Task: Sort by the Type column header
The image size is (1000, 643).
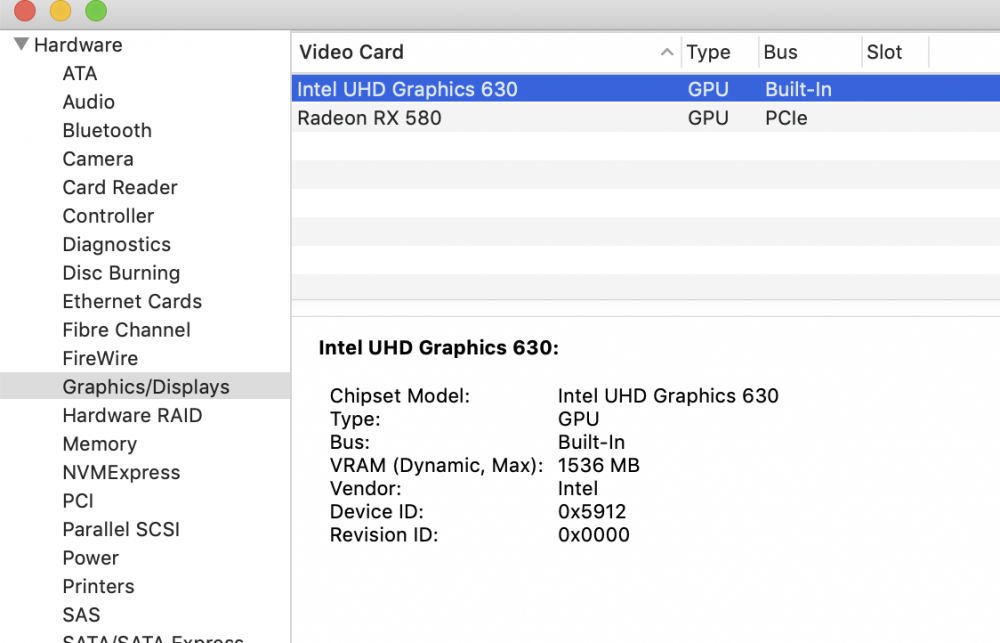Action: tap(708, 52)
